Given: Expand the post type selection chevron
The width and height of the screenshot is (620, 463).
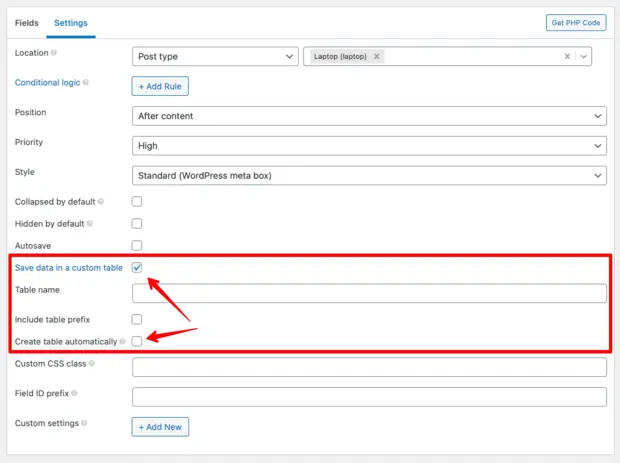Looking at the screenshot, I should click(x=584, y=56).
